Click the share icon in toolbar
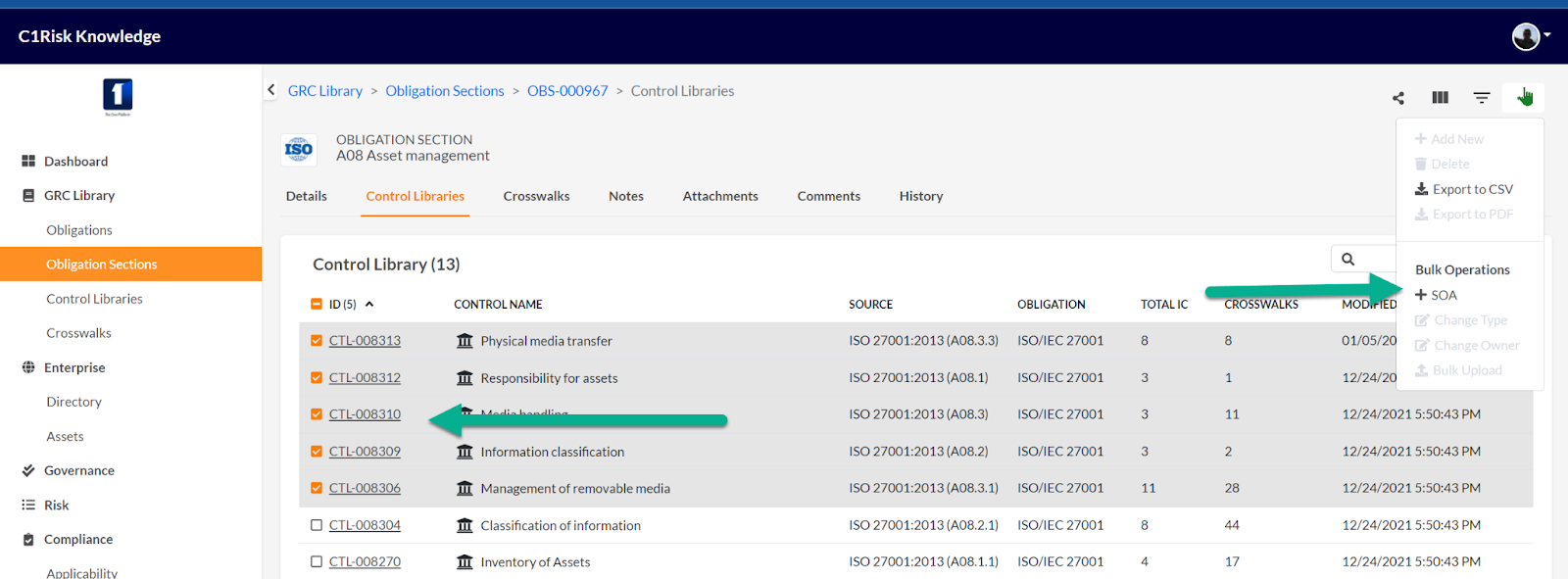 [x=1398, y=97]
